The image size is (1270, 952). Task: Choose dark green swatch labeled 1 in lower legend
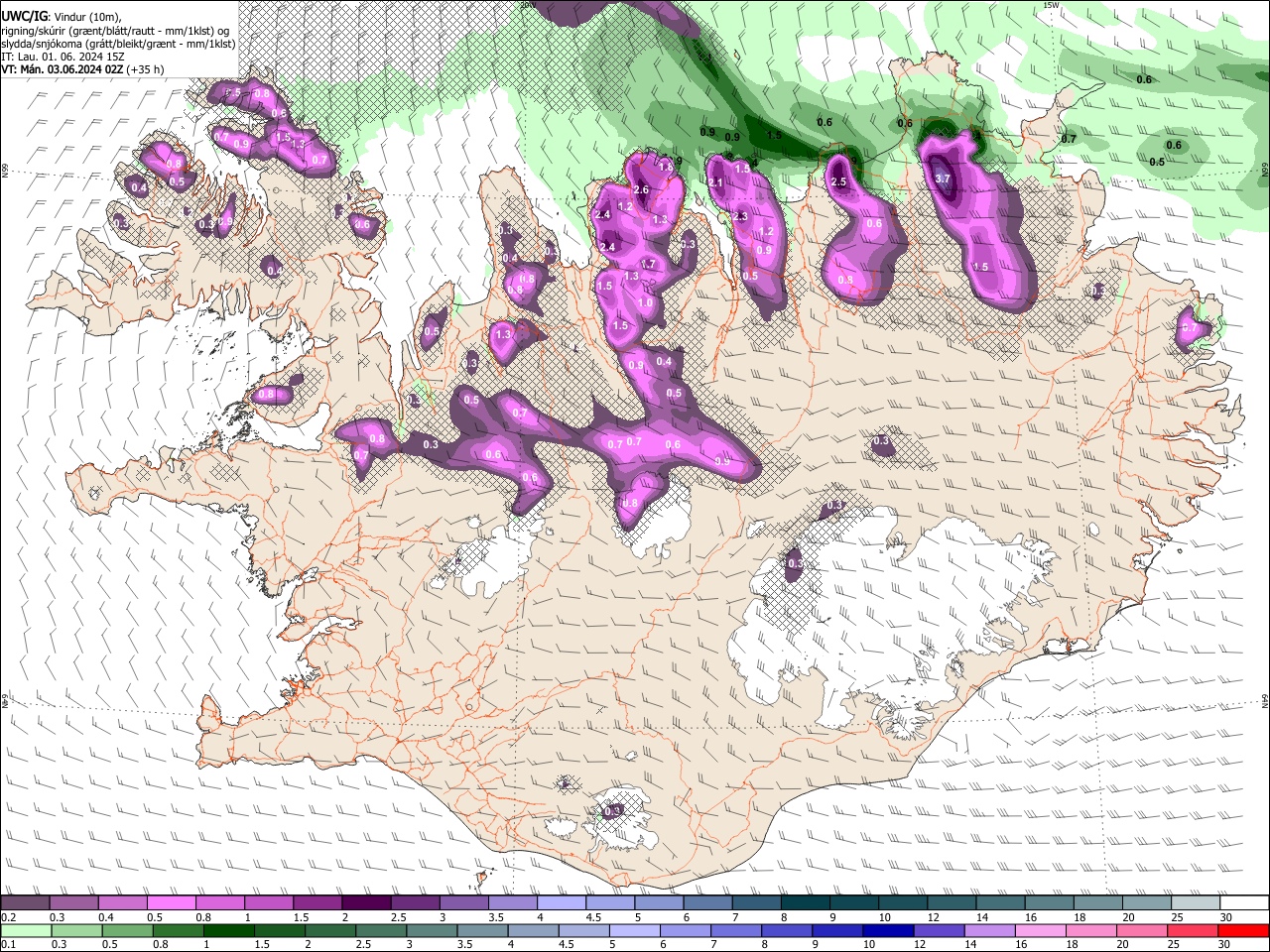coord(229,930)
